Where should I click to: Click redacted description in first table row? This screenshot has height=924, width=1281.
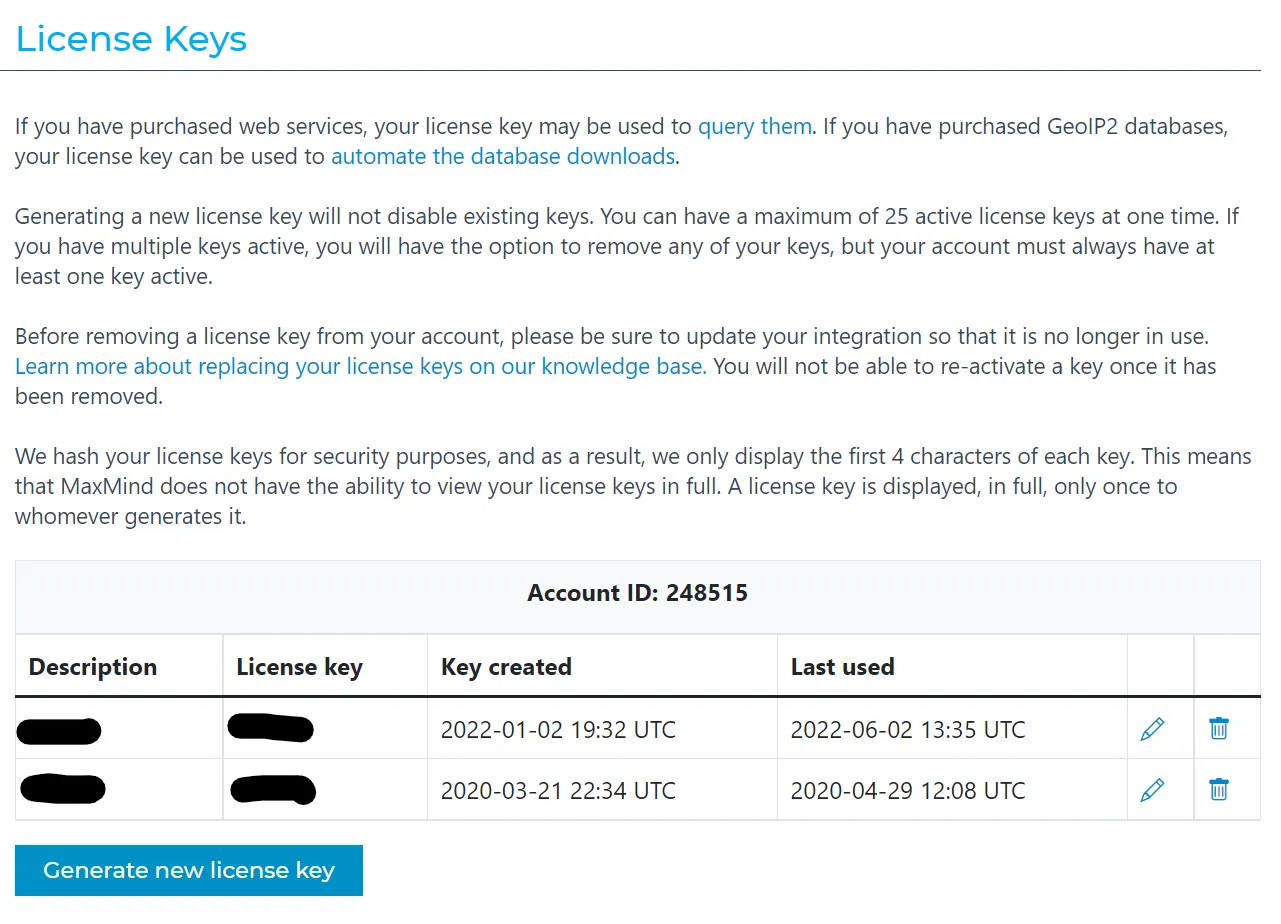click(x=60, y=731)
